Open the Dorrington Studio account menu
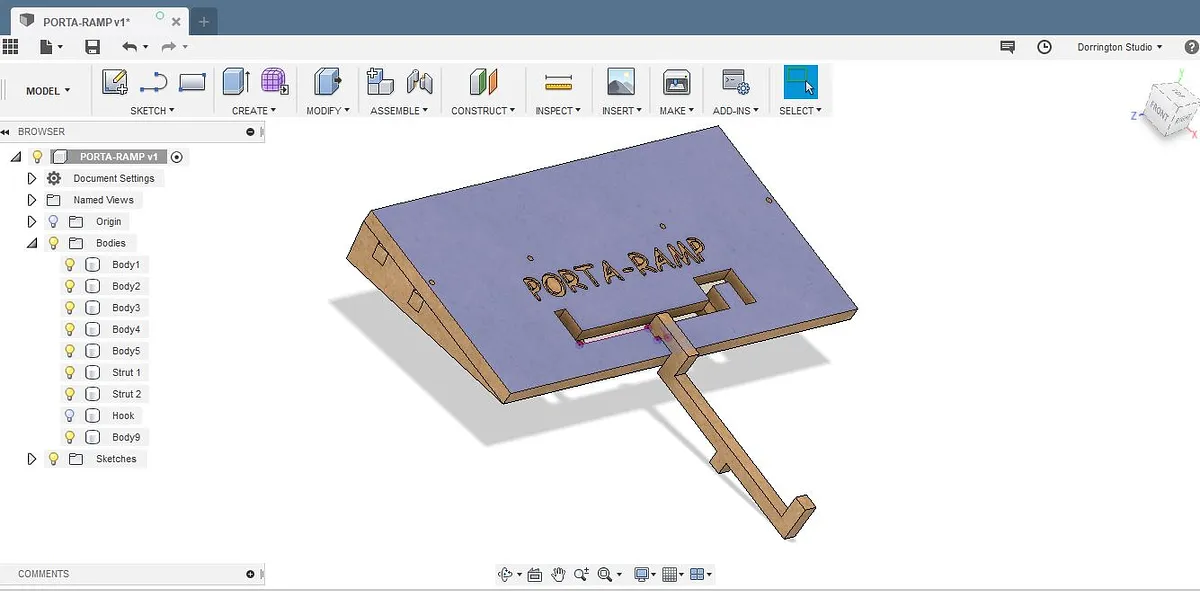Image resolution: width=1200 pixels, height=591 pixels. coord(1119,47)
